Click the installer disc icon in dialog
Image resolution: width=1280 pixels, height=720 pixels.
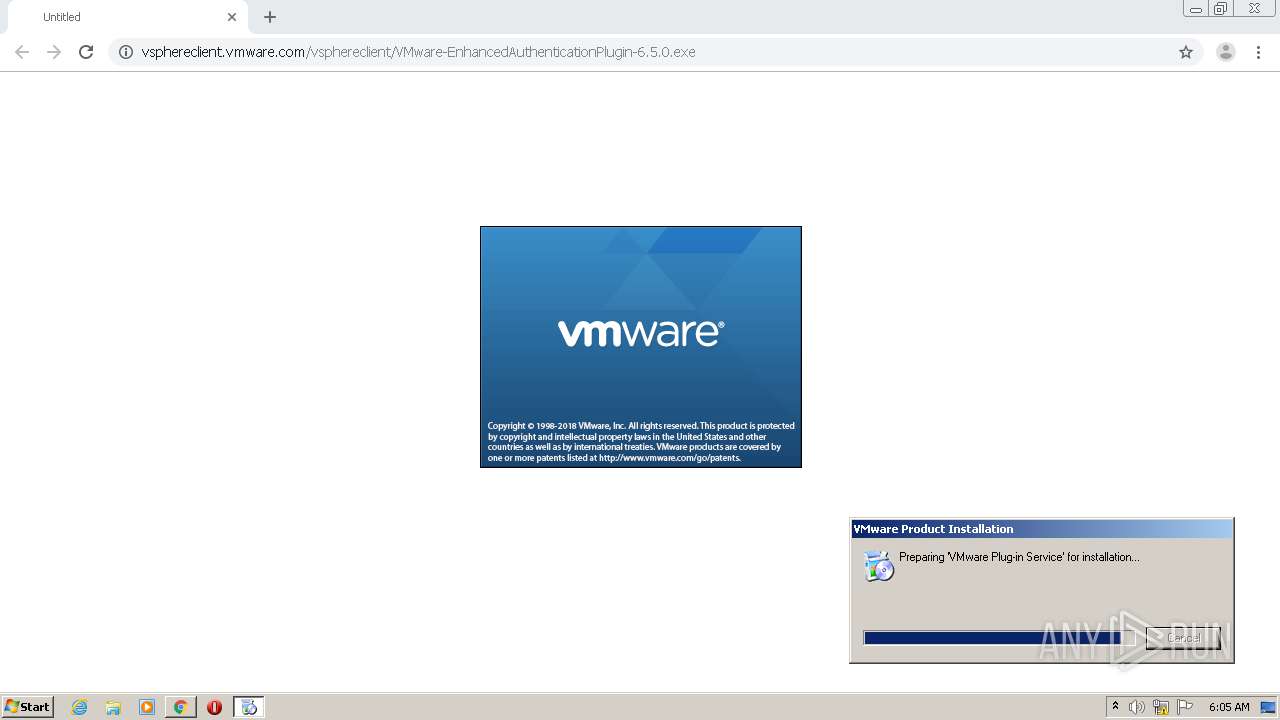click(x=879, y=566)
